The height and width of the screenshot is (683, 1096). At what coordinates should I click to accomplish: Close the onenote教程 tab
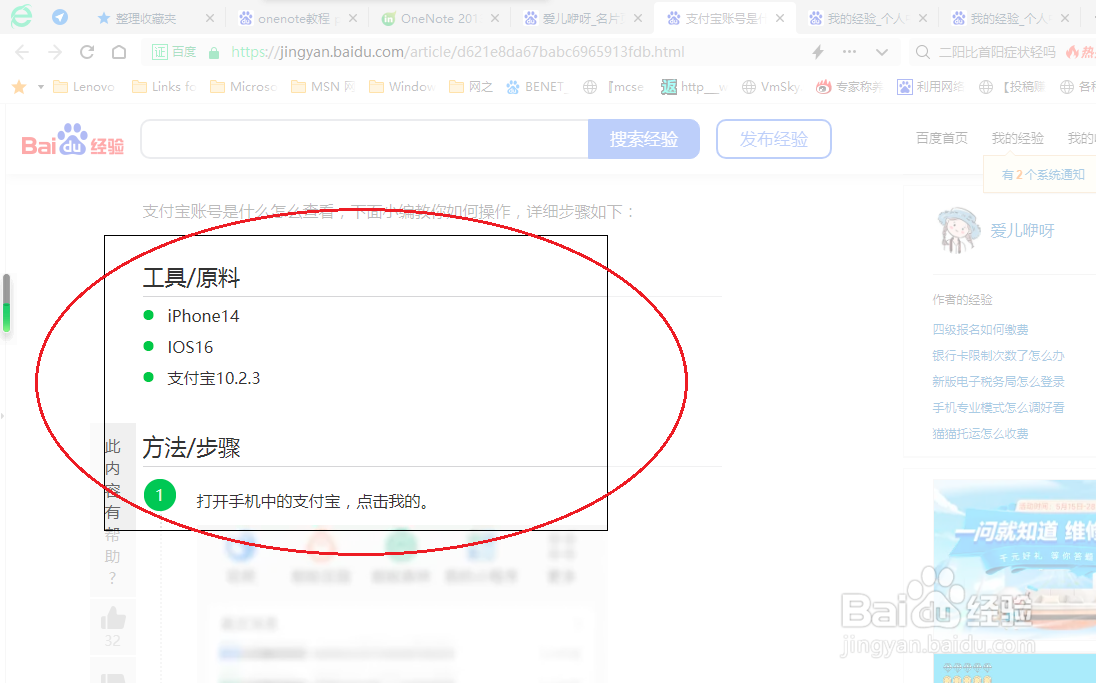click(353, 18)
